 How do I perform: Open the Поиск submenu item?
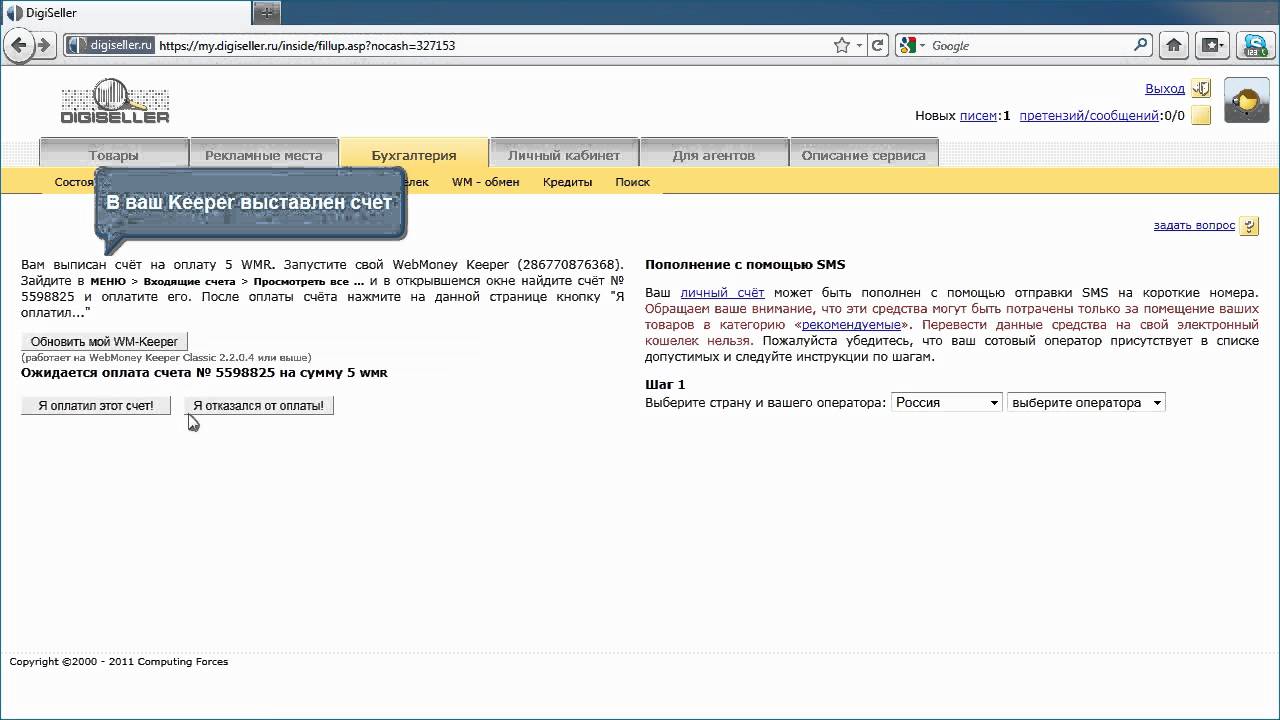[x=632, y=182]
